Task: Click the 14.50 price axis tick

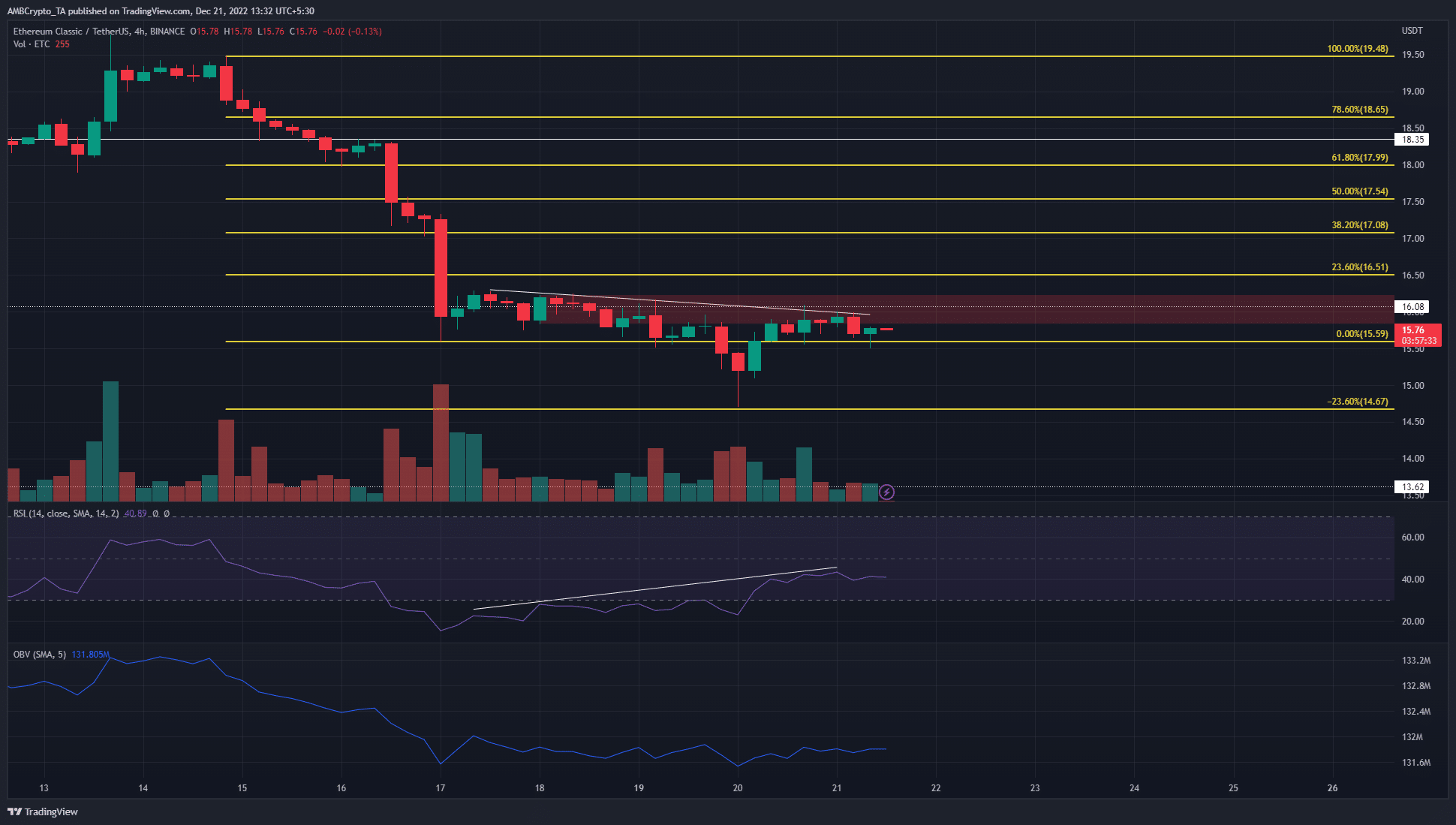Action: (1412, 422)
